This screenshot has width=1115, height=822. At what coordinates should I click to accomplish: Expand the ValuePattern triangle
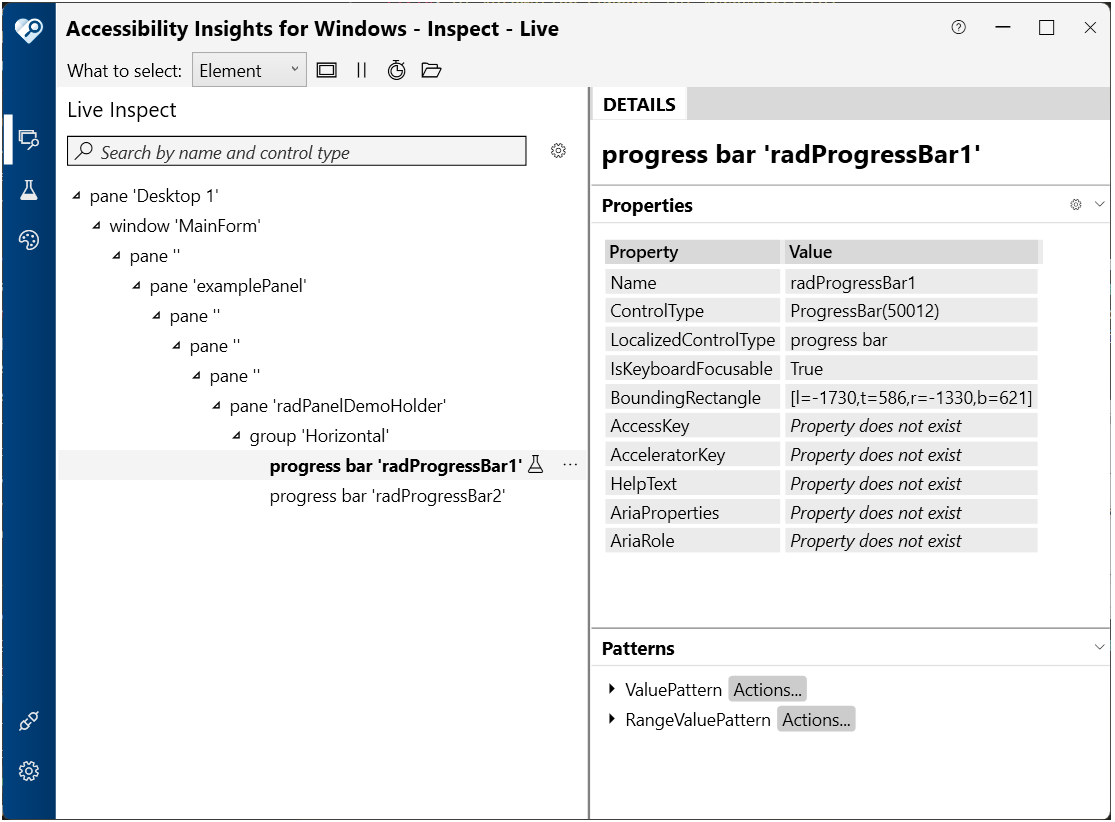click(x=612, y=689)
